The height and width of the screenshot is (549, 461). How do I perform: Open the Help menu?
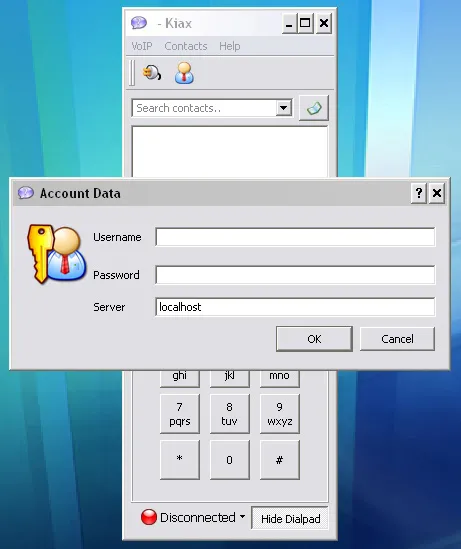coord(230,46)
